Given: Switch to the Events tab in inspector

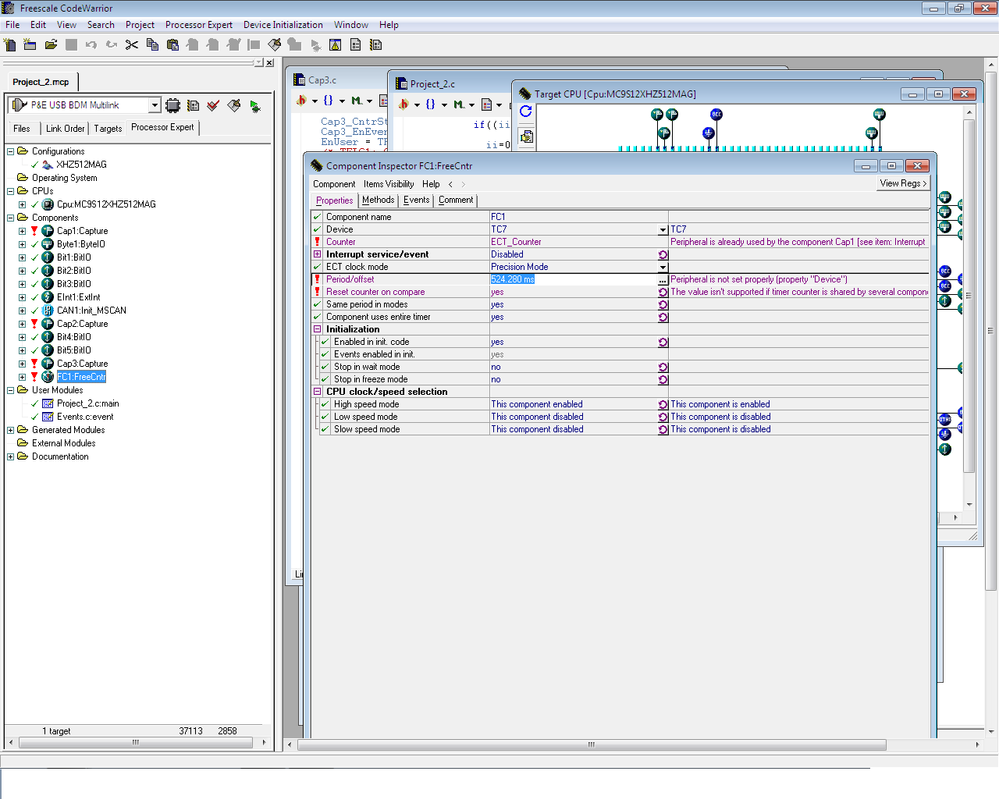Looking at the screenshot, I should tap(416, 200).
